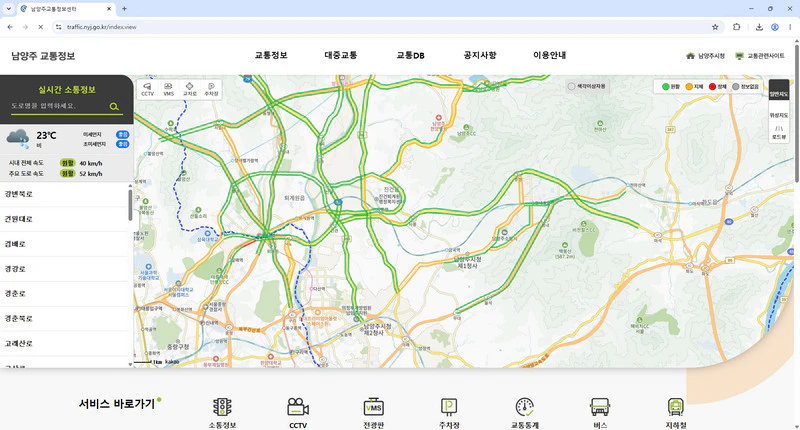Open the browser extensions puzzle icon
800x430 pixels.
click(737, 27)
